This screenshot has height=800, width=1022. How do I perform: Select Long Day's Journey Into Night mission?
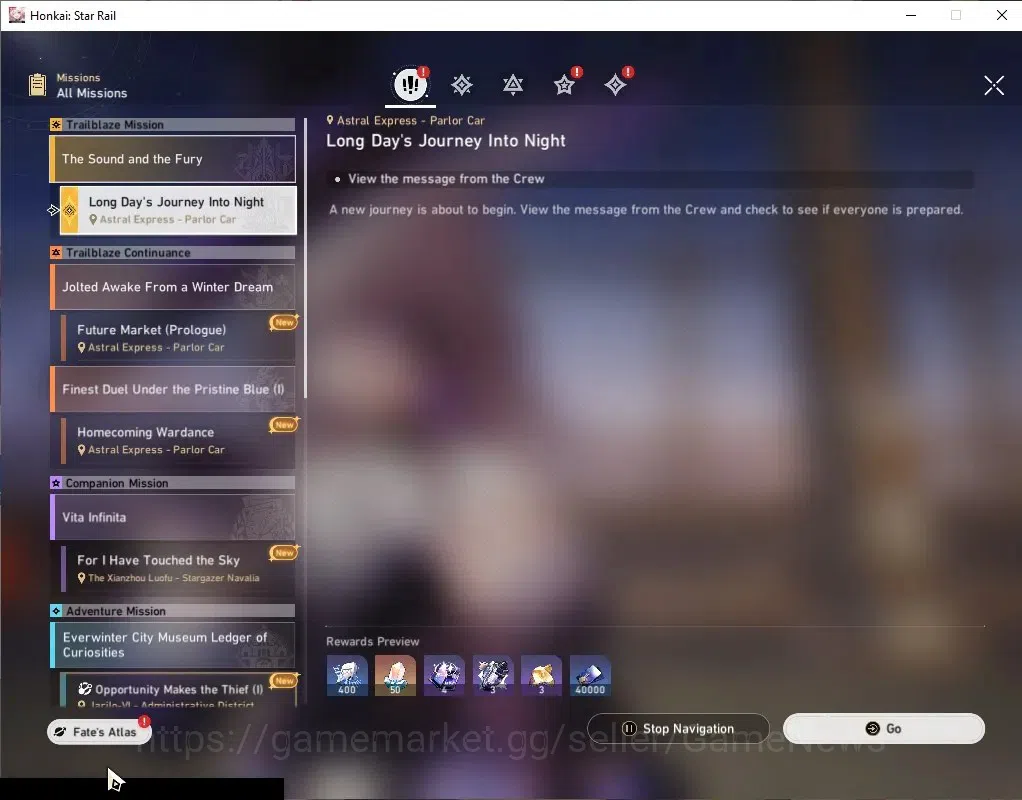tap(178, 210)
